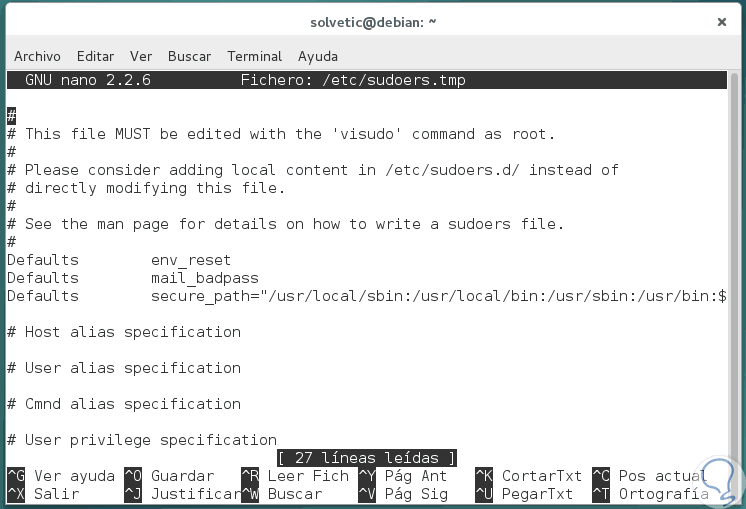Open the Terminal menu
This screenshot has height=509, width=746.
tap(255, 56)
